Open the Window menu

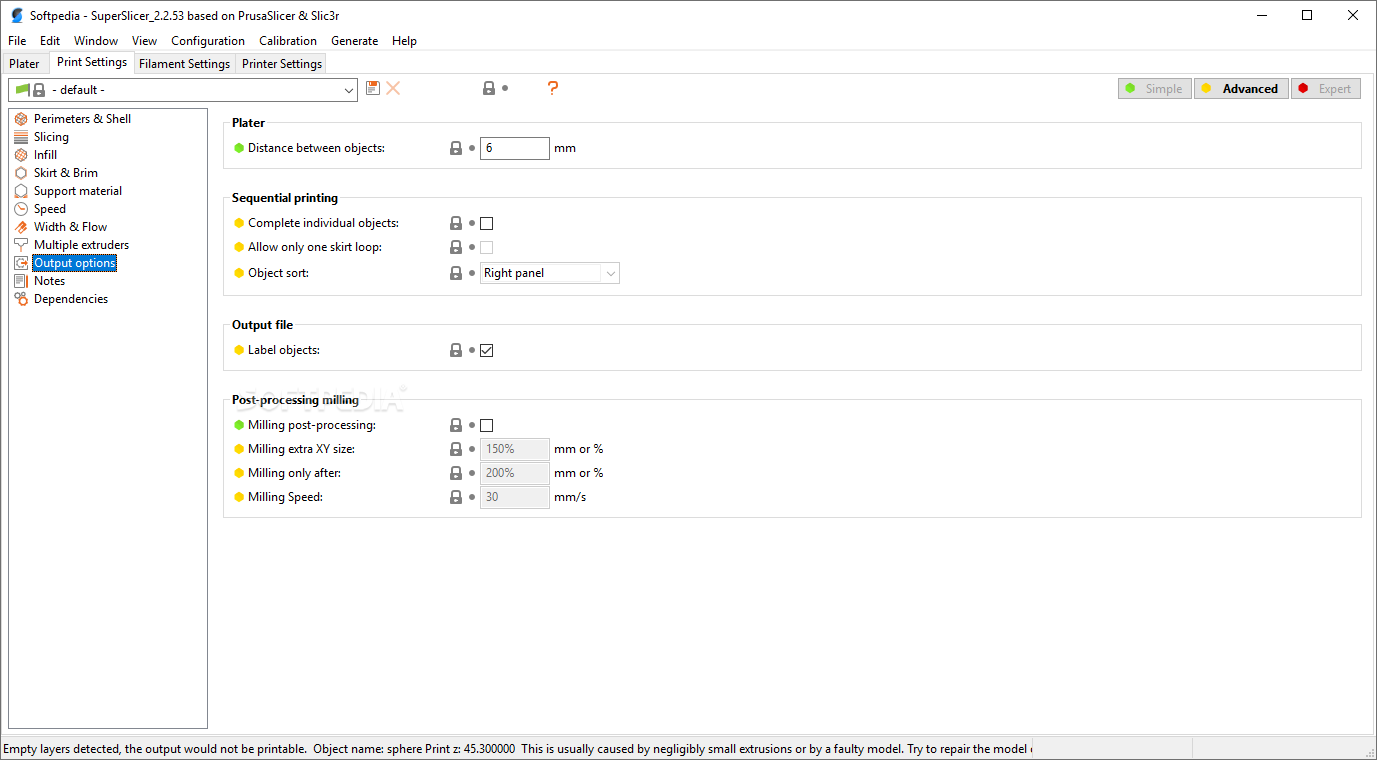[x=96, y=41]
